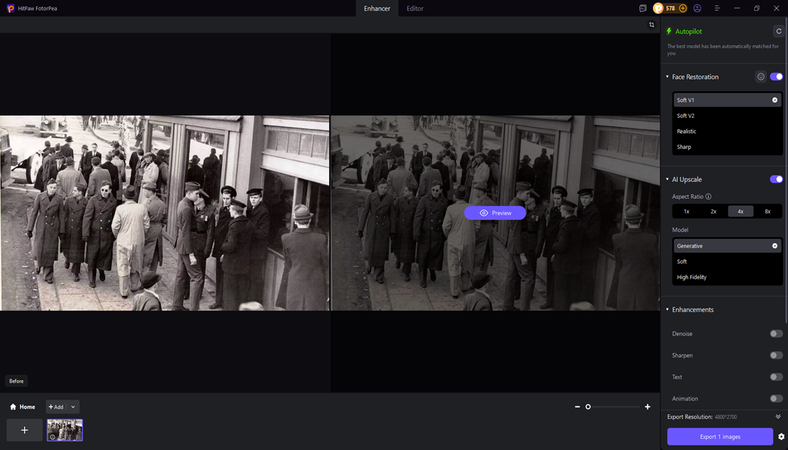Click the Autopilot lightning icon
The width and height of the screenshot is (788, 450).
[669, 31]
